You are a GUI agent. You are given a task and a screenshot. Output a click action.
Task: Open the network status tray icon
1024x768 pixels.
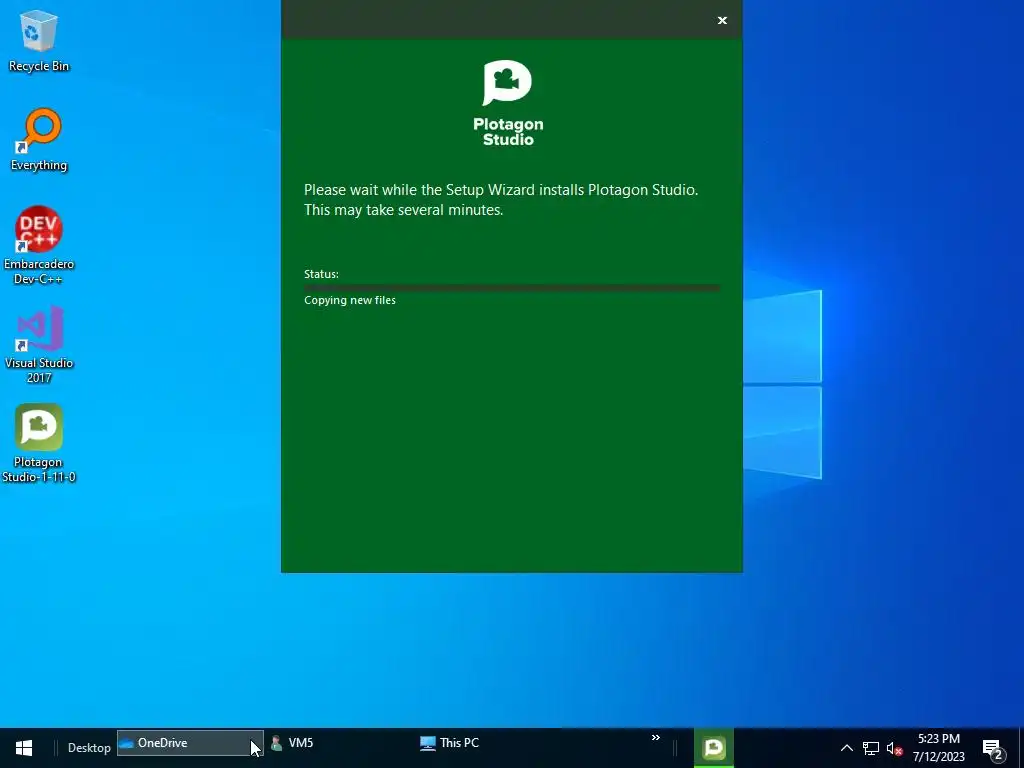[871, 748]
